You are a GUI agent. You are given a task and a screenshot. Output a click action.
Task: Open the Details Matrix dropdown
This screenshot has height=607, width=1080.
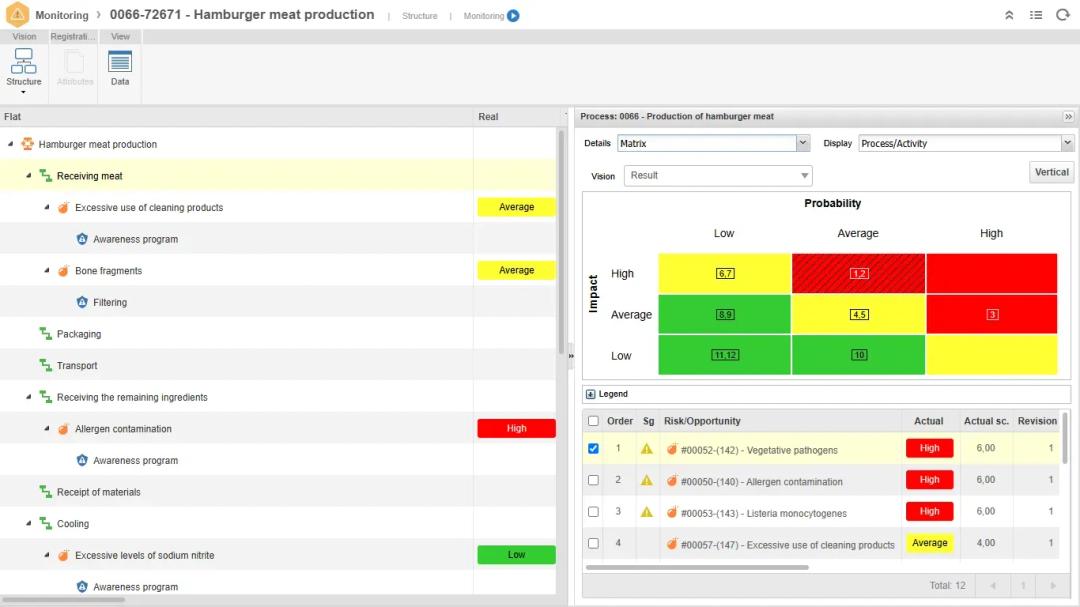coord(802,144)
